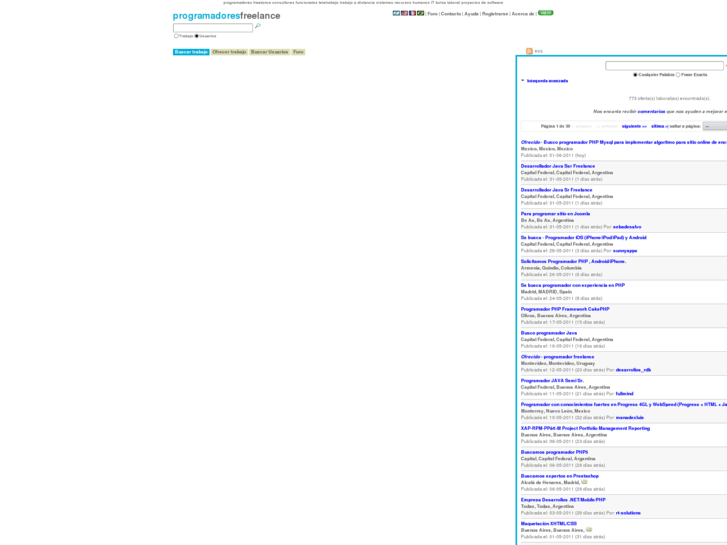The width and height of the screenshot is (727, 545).
Task: Select the Argentina flag language icon
Action: pos(396,13)
